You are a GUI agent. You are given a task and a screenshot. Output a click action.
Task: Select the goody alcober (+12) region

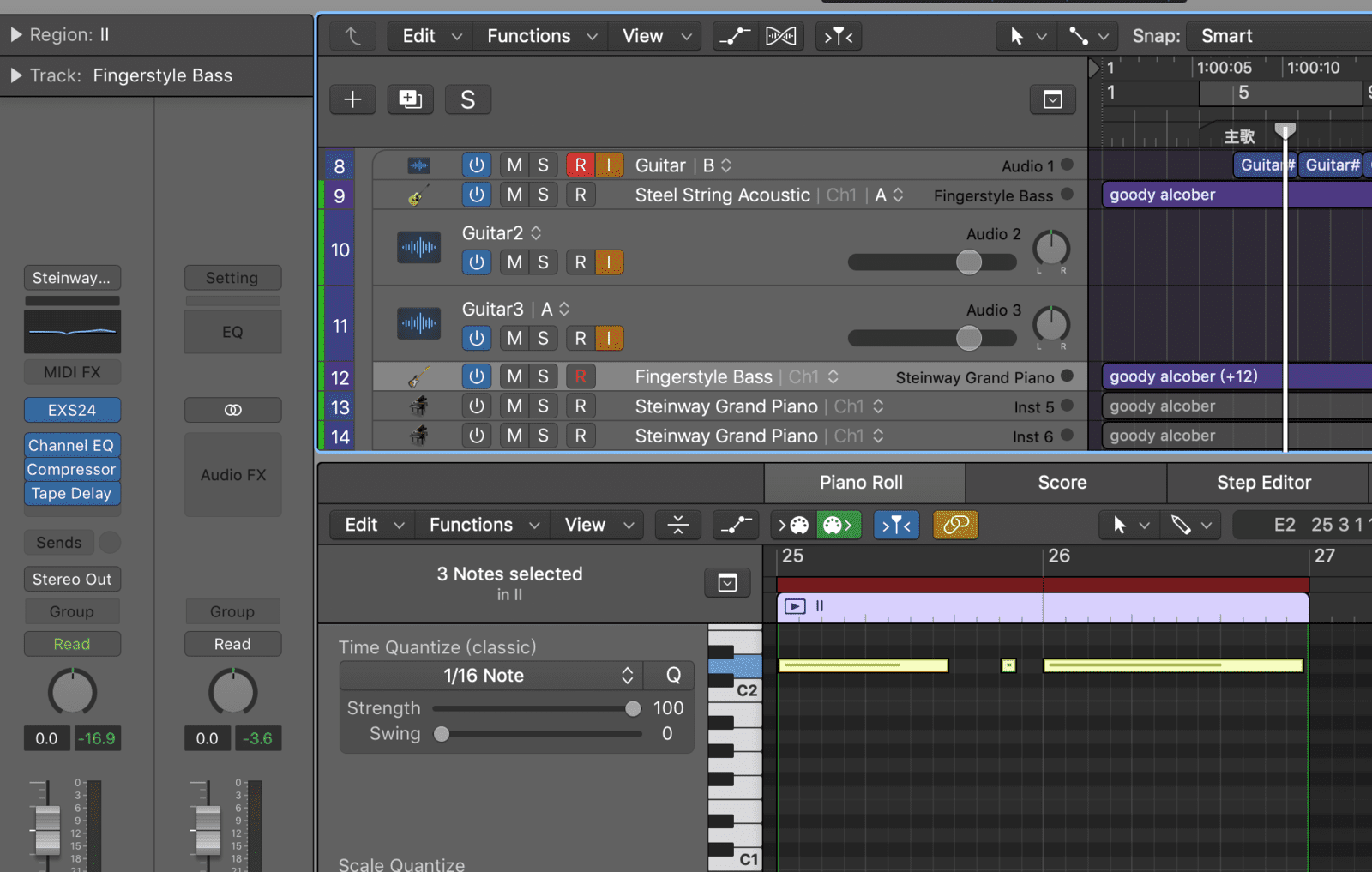(x=1237, y=376)
